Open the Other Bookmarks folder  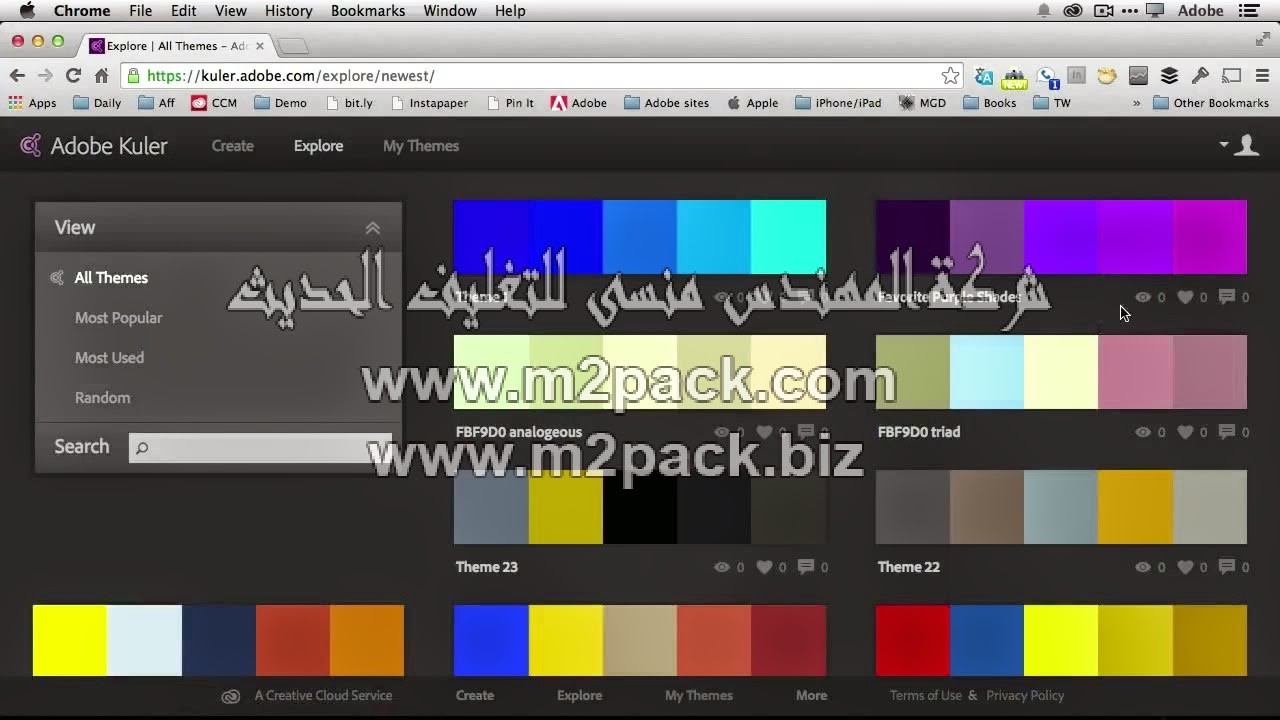coord(1211,103)
